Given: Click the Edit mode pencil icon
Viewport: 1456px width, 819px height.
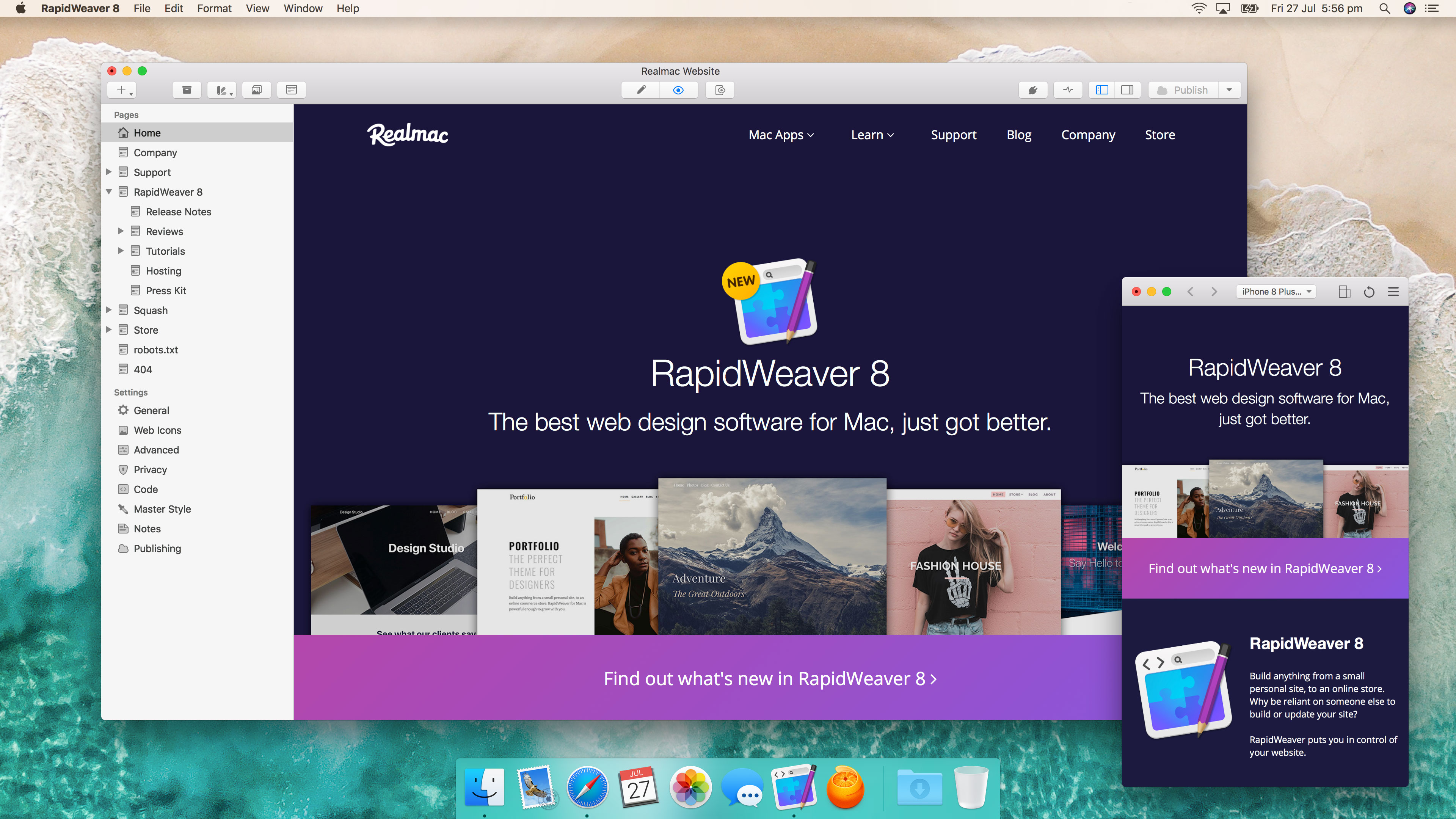Looking at the screenshot, I should [x=641, y=90].
